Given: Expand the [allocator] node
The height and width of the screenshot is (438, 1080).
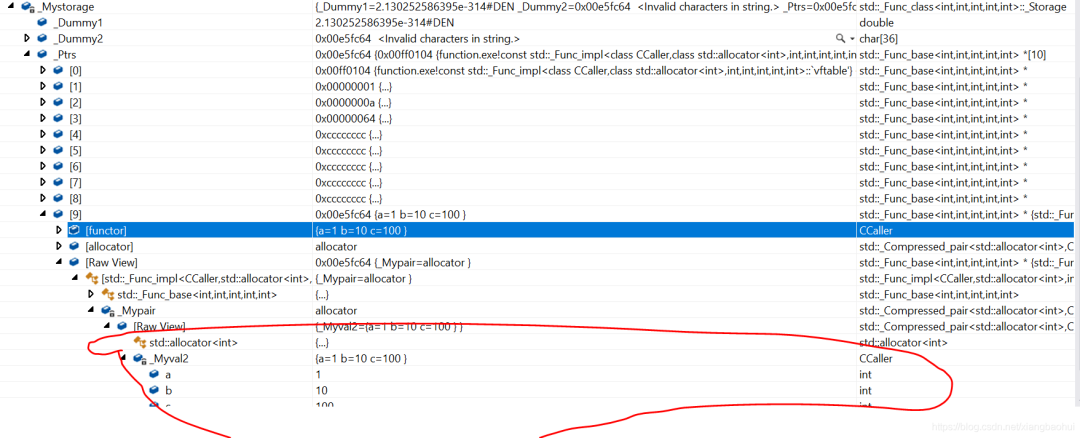Looking at the screenshot, I should pos(59,246).
